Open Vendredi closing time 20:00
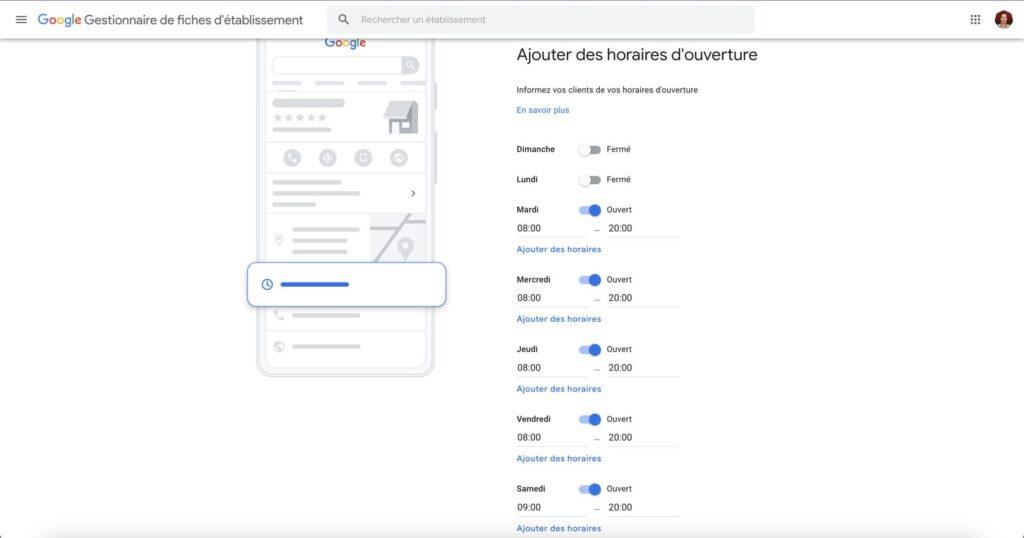The height and width of the screenshot is (538, 1024). (x=643, y=438)
